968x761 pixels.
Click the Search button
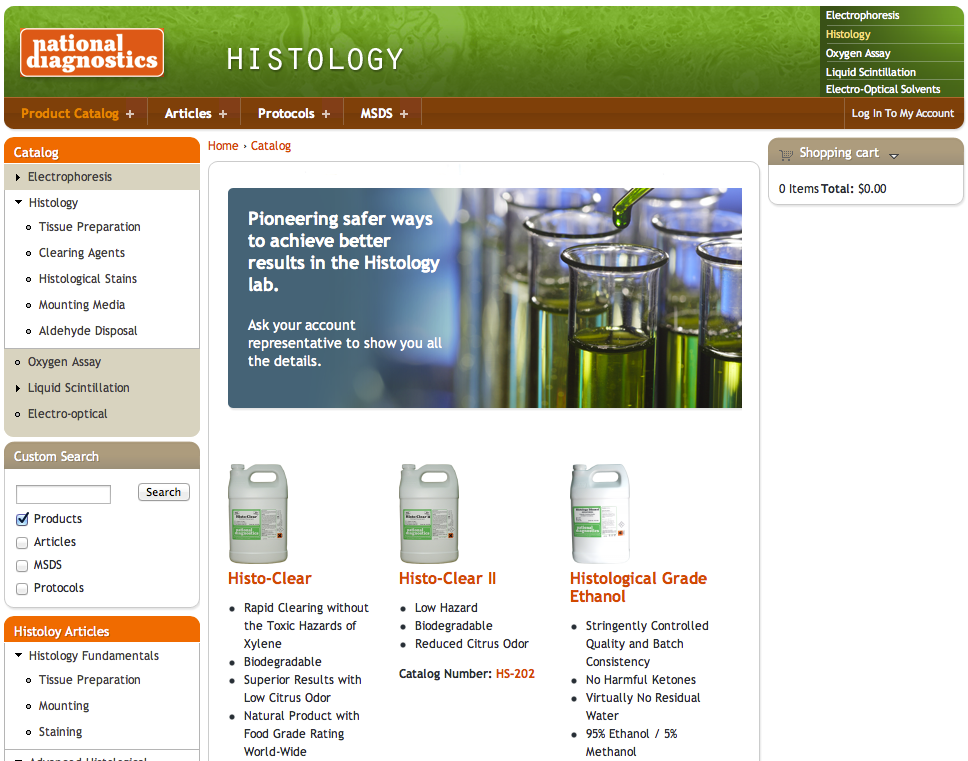tap(164, 492)
